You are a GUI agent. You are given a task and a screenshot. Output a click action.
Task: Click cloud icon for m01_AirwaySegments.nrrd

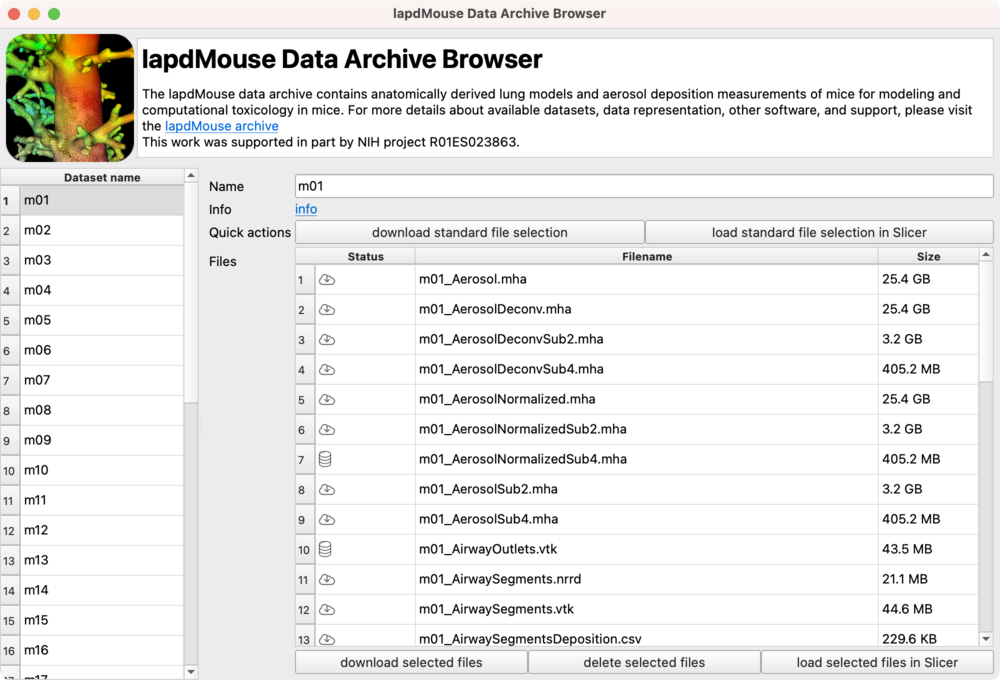(327, 579)
